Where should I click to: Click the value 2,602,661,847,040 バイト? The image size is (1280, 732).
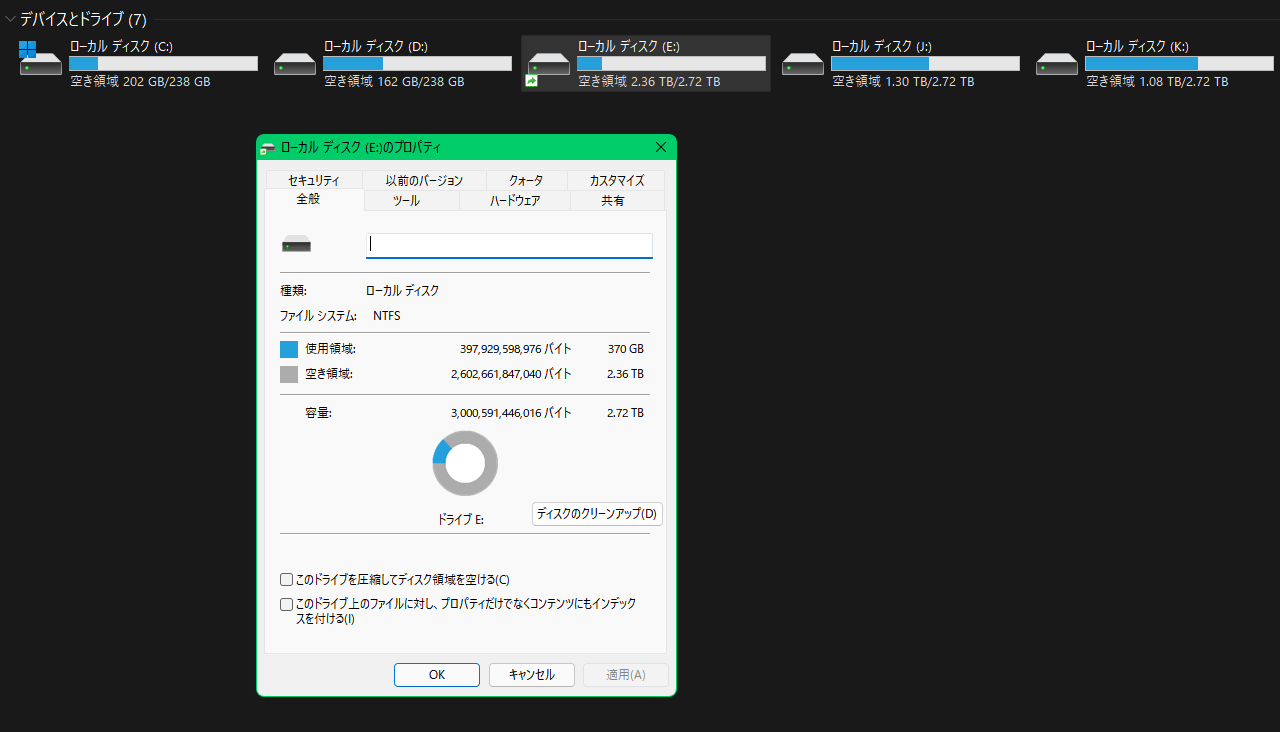tap(512, 374)
